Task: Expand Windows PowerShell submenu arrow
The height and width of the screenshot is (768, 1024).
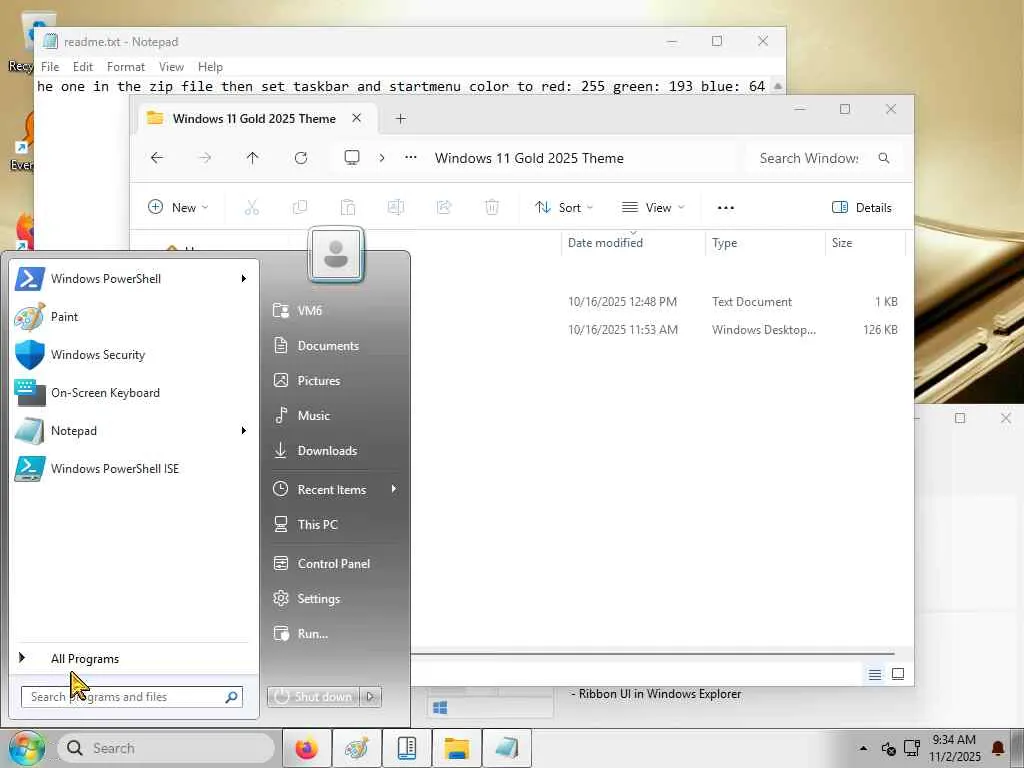Action: click(x=244, y=279)
